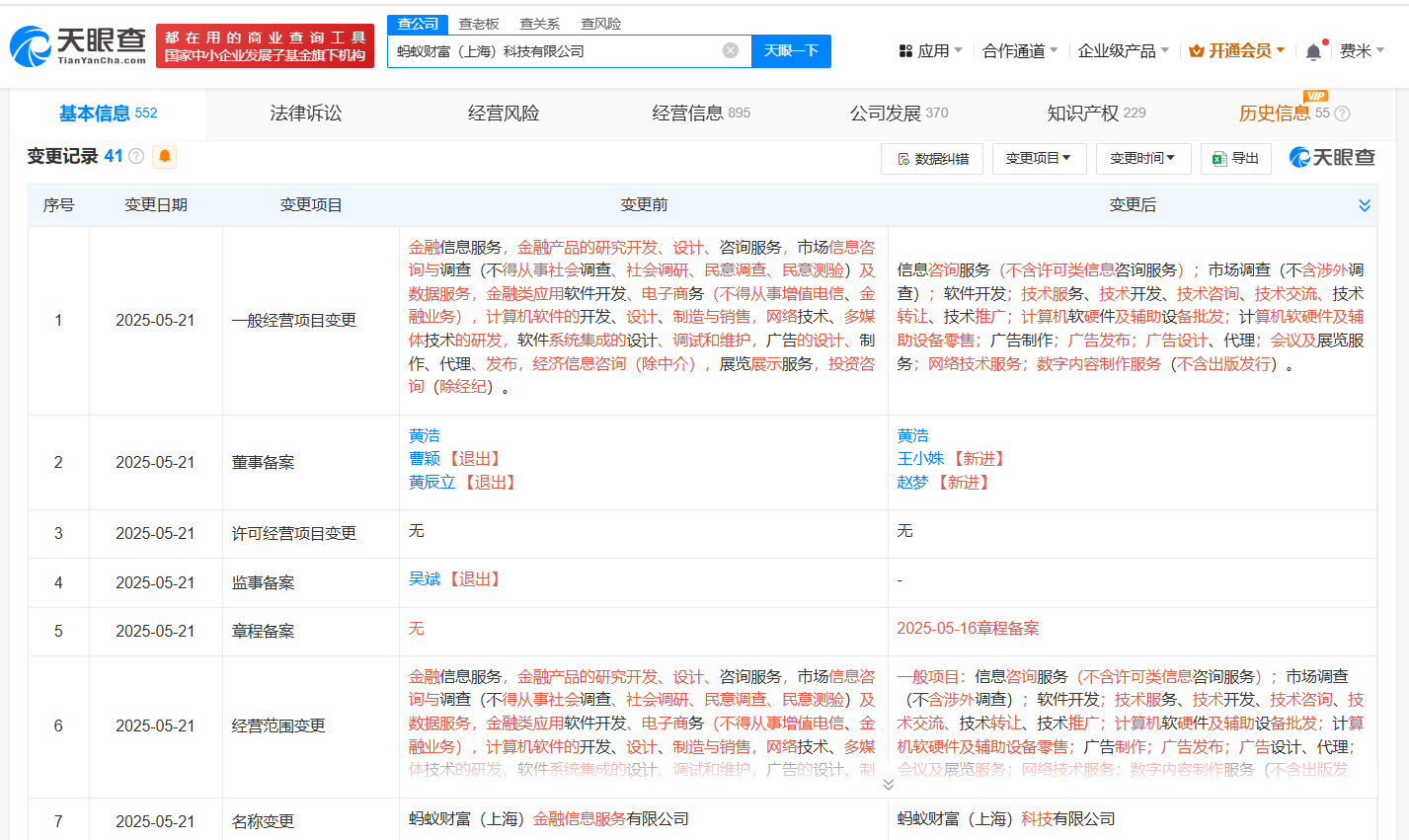Open the 应用 dropdown menu
The height and width of the screenshot is (840, 1409).
pos(930,50)
